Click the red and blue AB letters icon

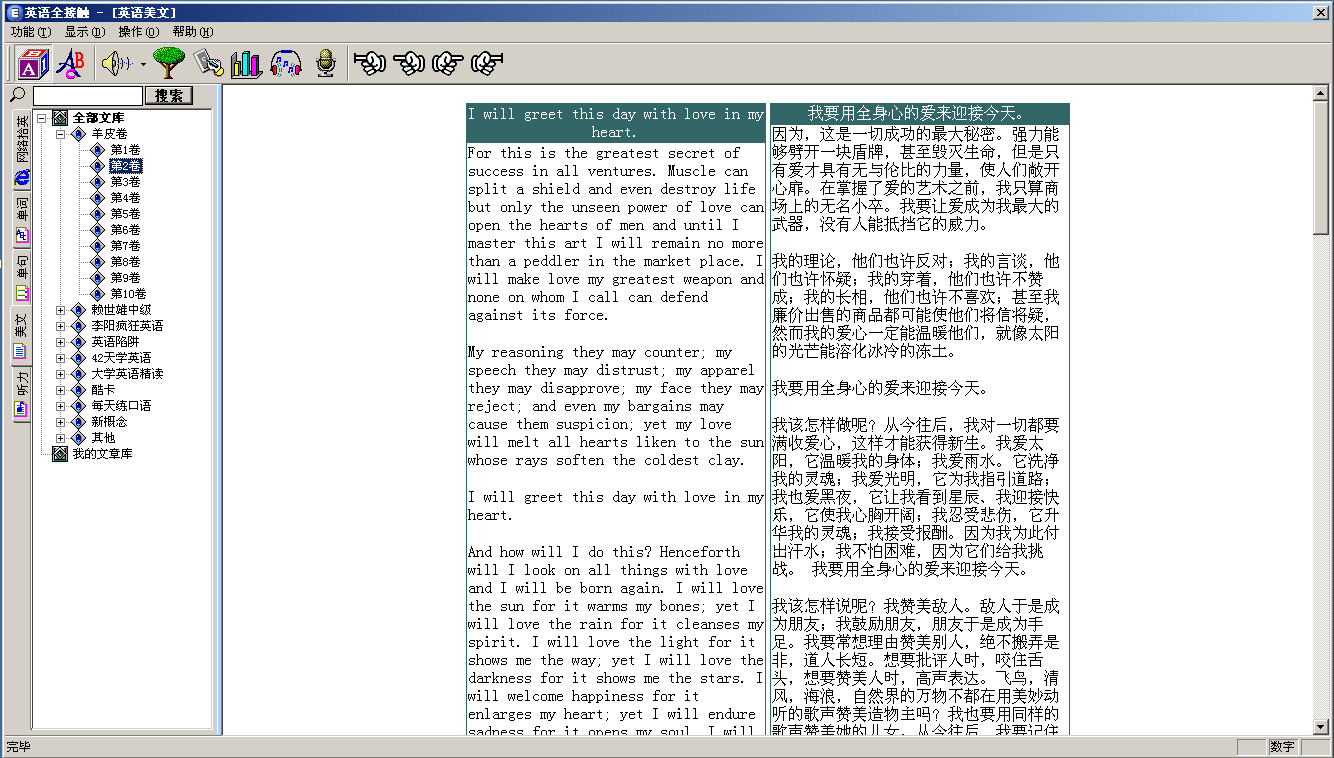(71, 64)
